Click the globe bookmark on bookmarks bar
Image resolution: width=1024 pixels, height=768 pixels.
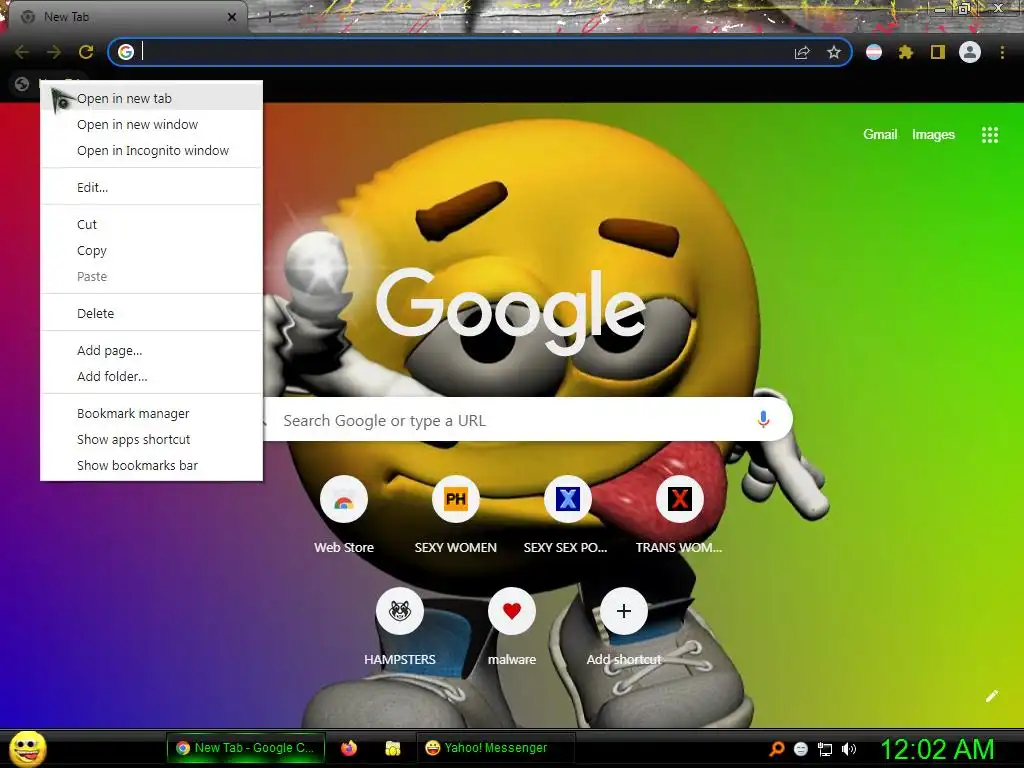22,84
